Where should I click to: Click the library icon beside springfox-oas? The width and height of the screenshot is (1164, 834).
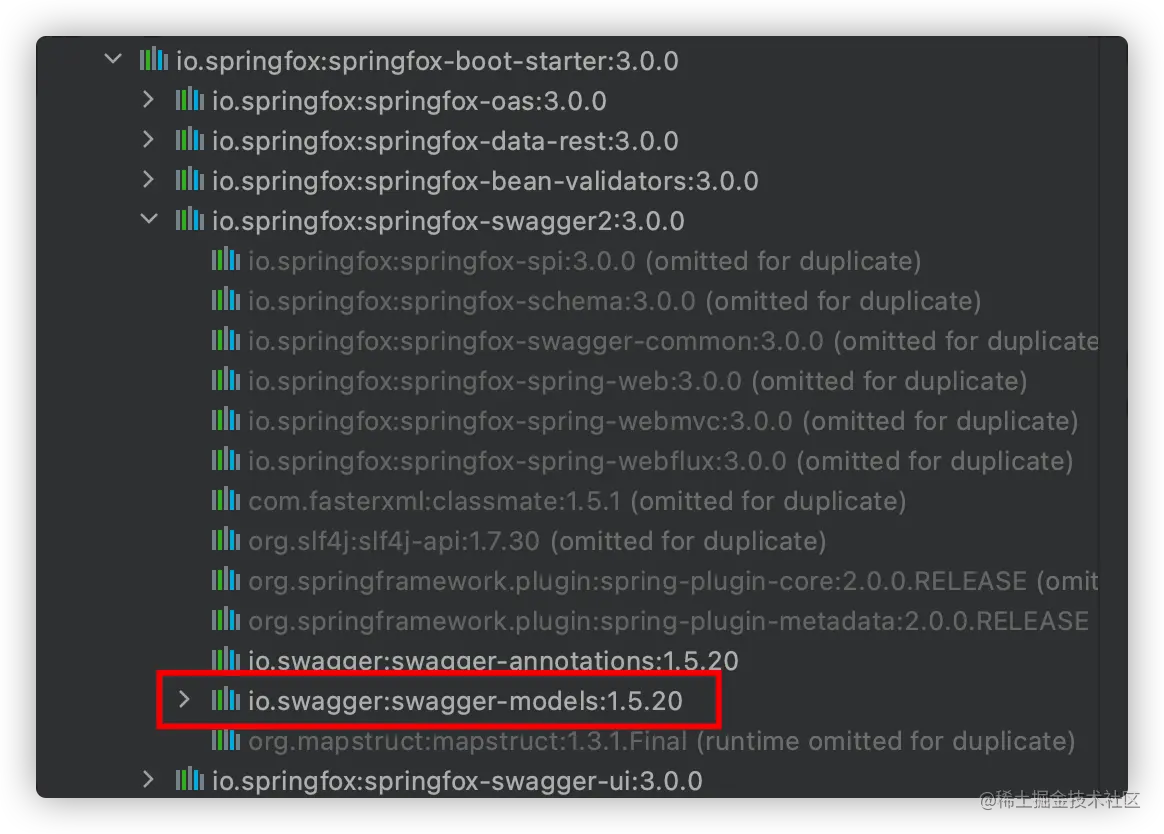pyautogui.click(x=189, y=100)
